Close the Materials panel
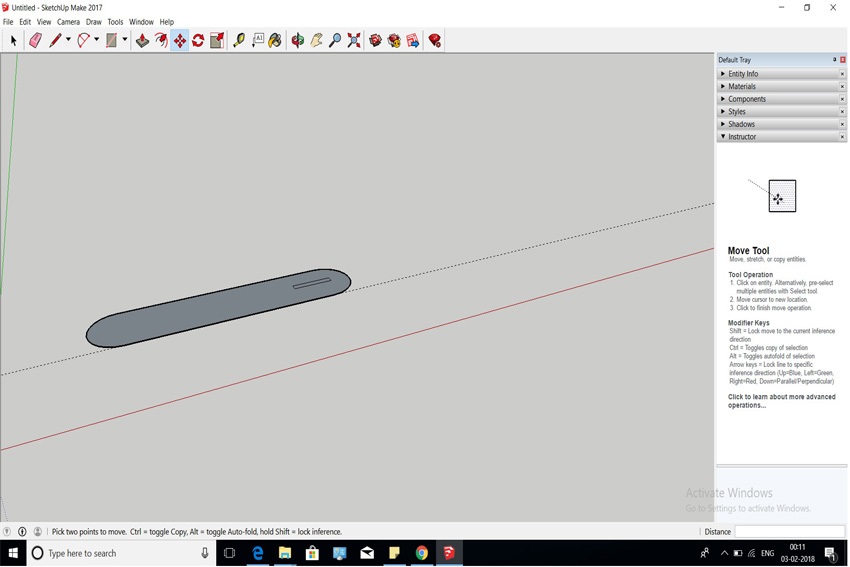850x567 pixels. pyautogui.click(x=842, y=86)
